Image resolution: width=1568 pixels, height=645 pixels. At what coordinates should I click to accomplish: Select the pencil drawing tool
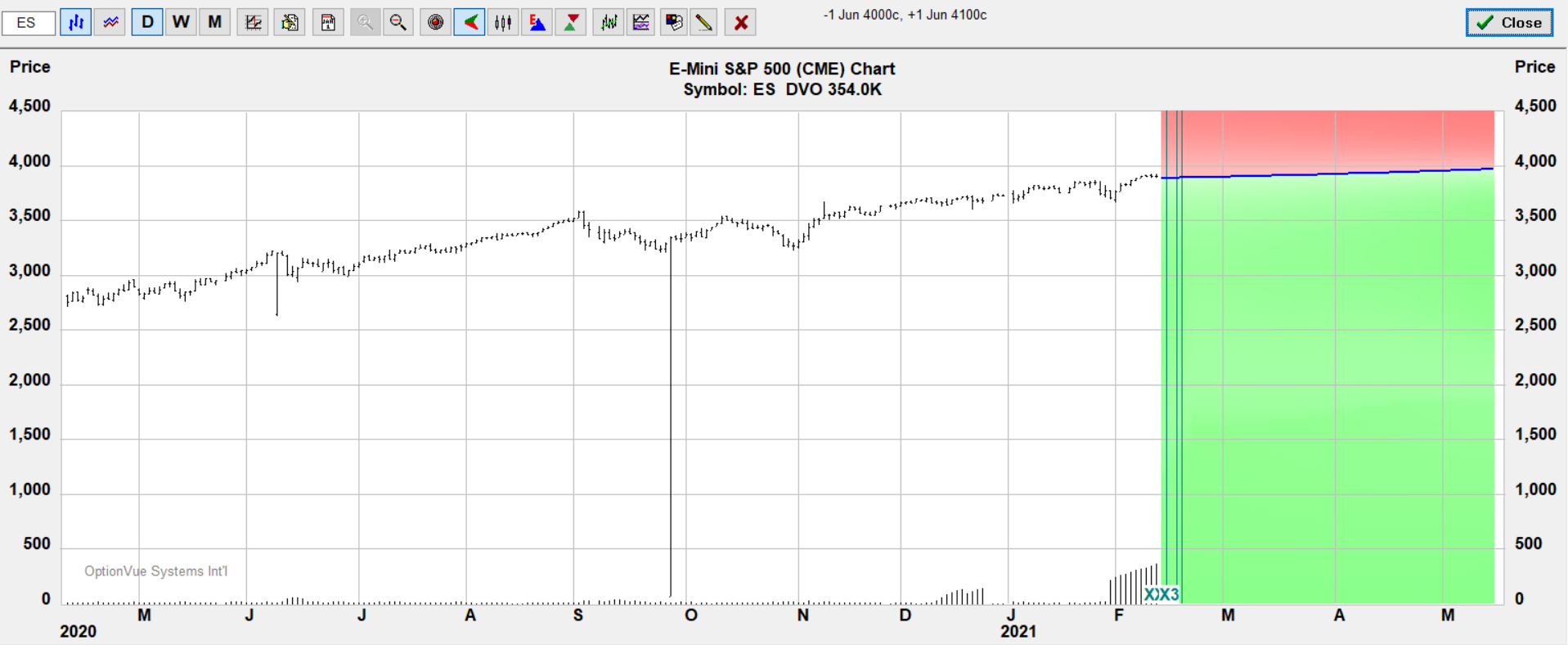703,23
